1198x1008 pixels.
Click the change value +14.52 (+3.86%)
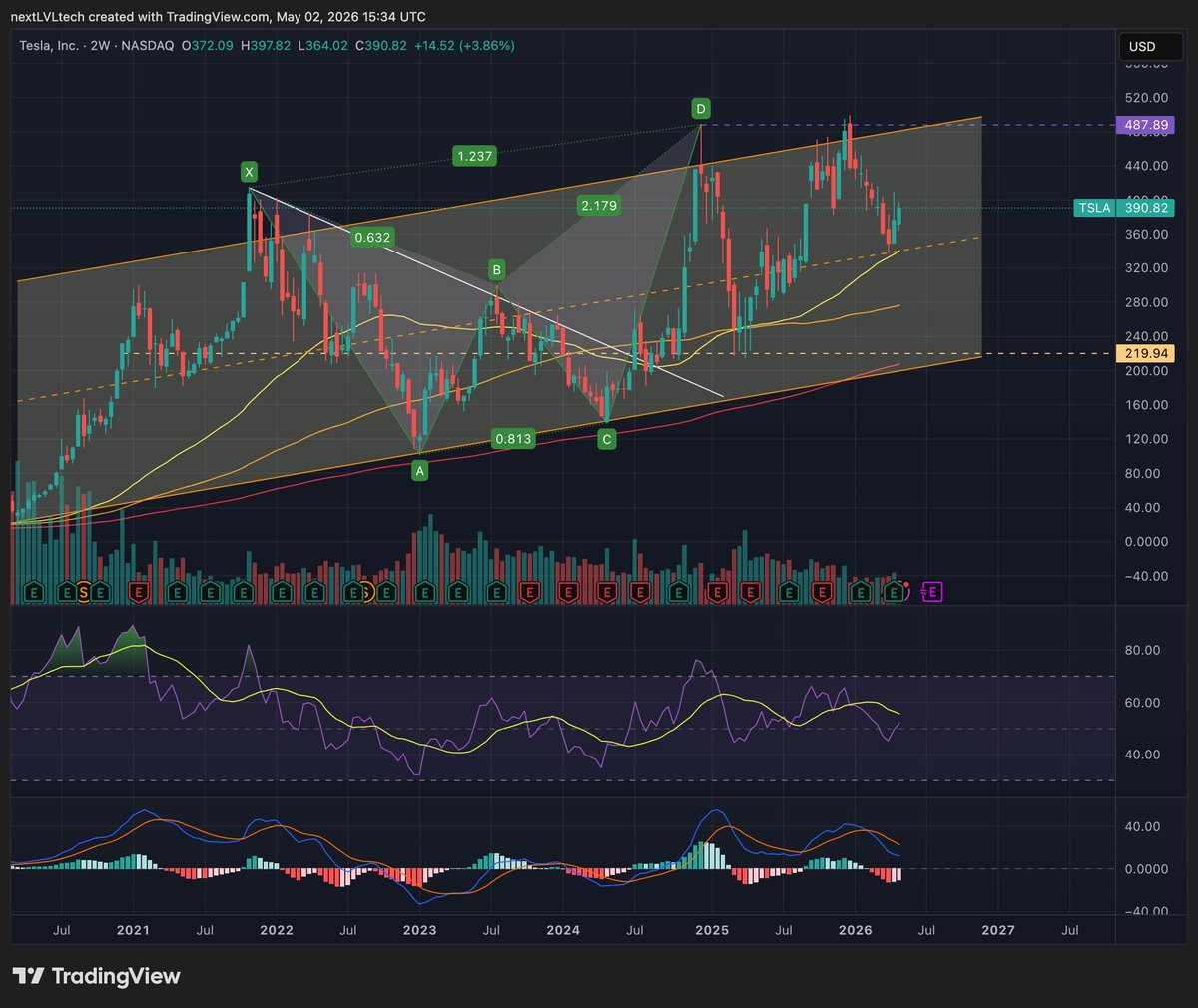(464, 46)
